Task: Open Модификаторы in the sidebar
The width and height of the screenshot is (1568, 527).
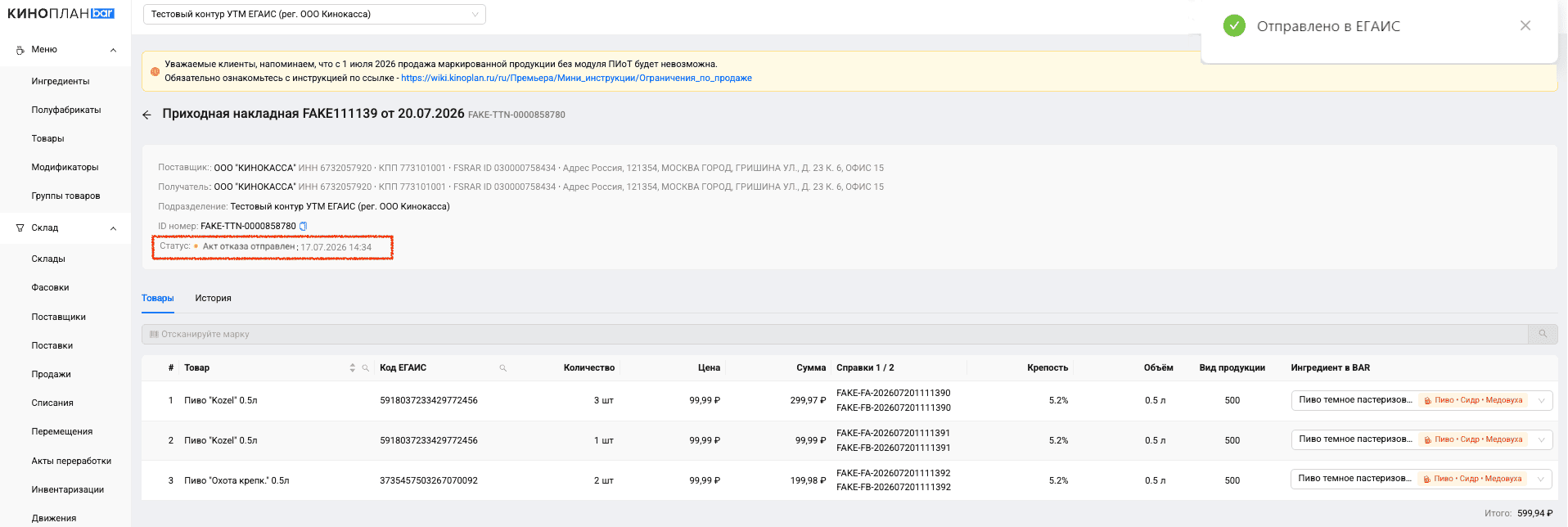Action: [x=65, y=167]
